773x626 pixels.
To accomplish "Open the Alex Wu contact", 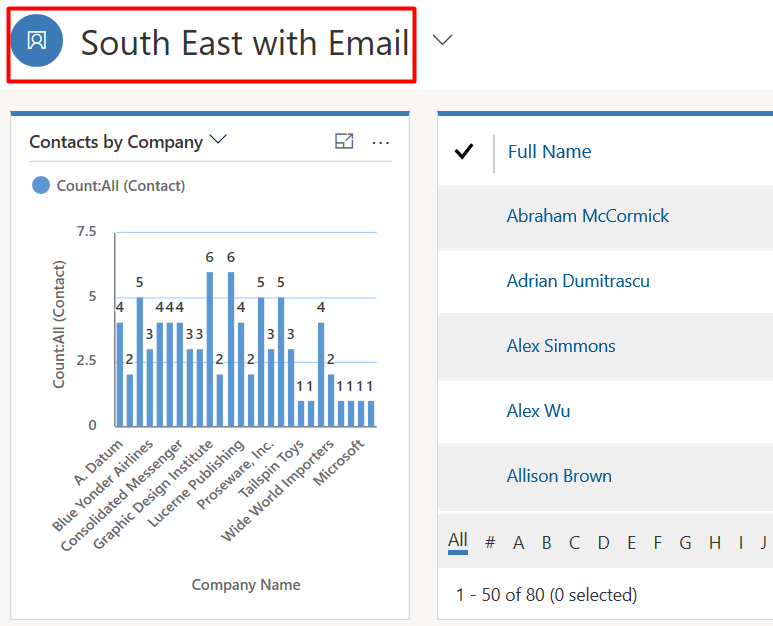I will tap(540, 411).
